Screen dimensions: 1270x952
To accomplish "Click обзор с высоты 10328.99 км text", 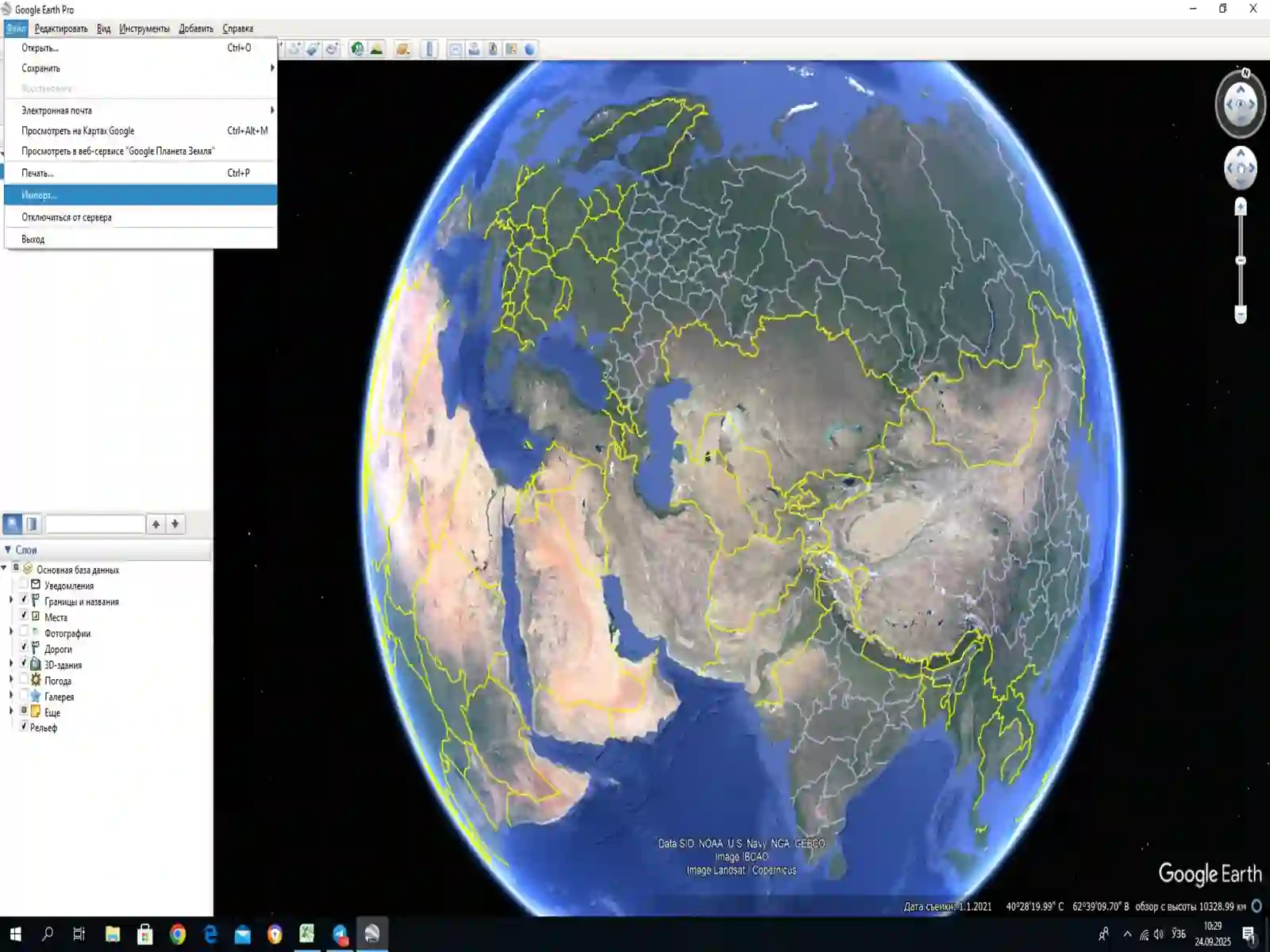I will point(1191,906).
